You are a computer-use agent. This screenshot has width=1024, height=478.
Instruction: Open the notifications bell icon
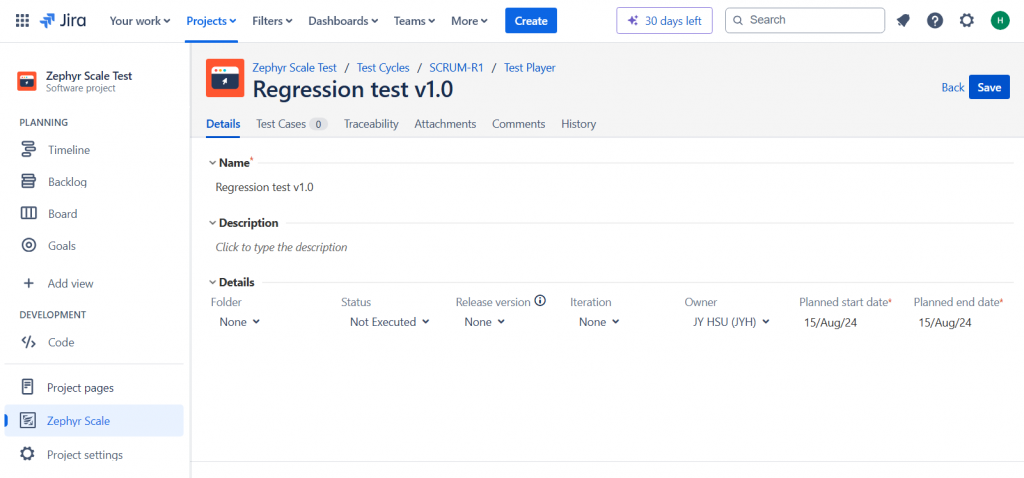click(903, 20)
